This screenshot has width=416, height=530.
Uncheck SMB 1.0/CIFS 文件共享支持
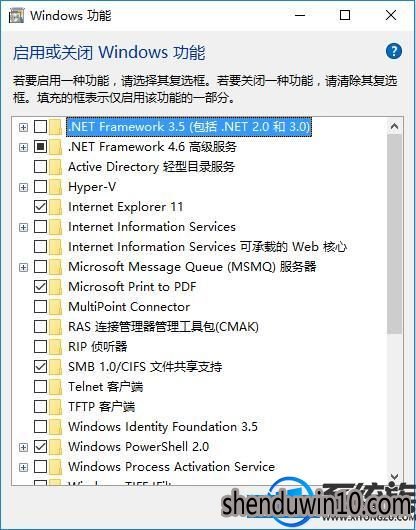click(41, 367)
